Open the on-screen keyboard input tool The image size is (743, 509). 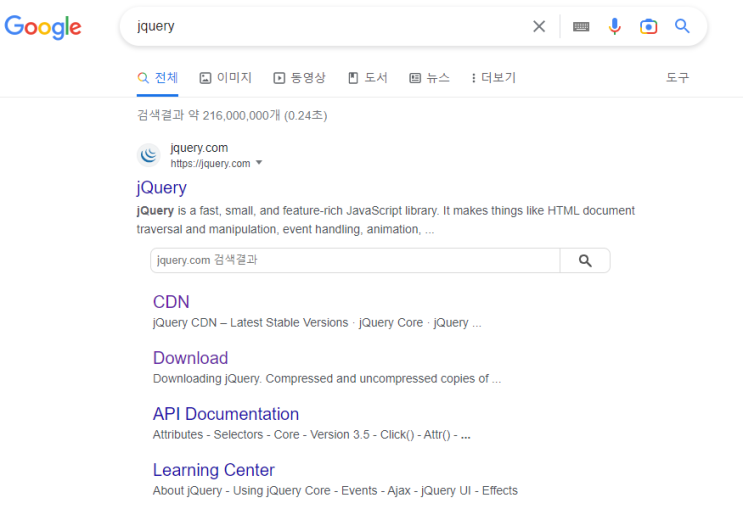pyautogui.click(x=581, y=27)
